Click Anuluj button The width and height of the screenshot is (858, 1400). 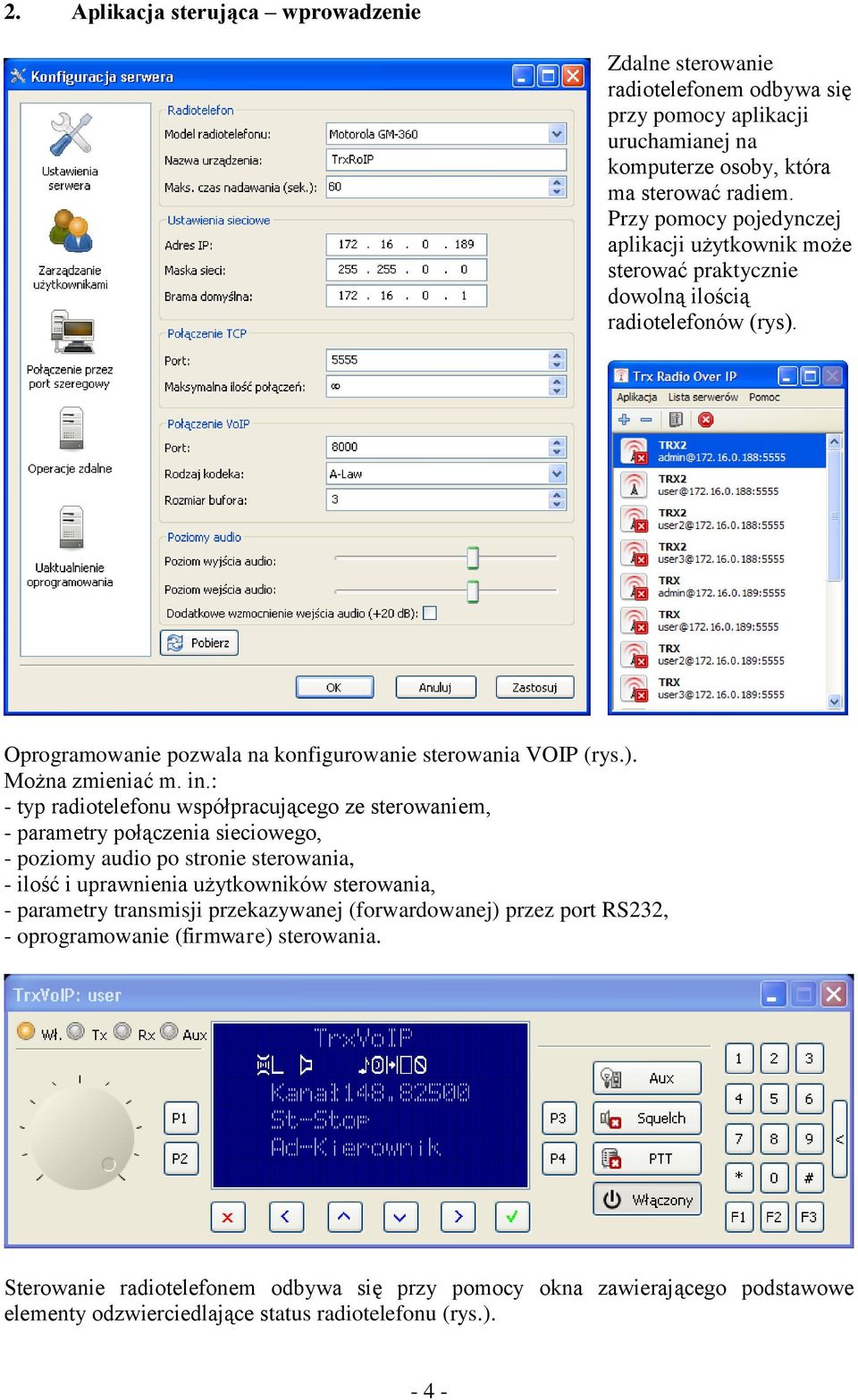click(435, 687)
